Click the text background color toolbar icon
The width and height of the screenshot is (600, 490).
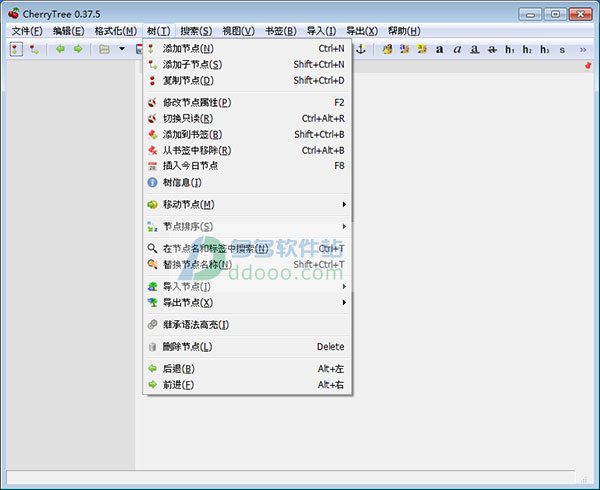[422, 49]
